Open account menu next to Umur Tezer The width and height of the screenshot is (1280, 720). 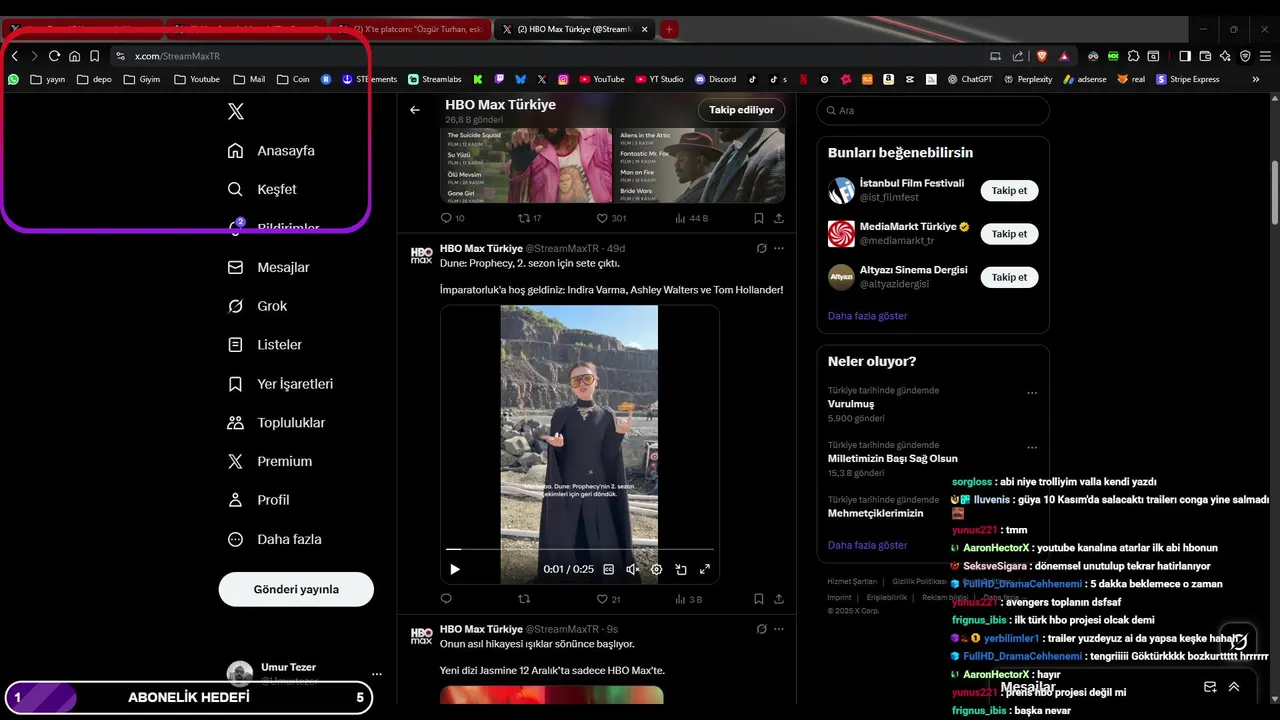click(377, 674)
